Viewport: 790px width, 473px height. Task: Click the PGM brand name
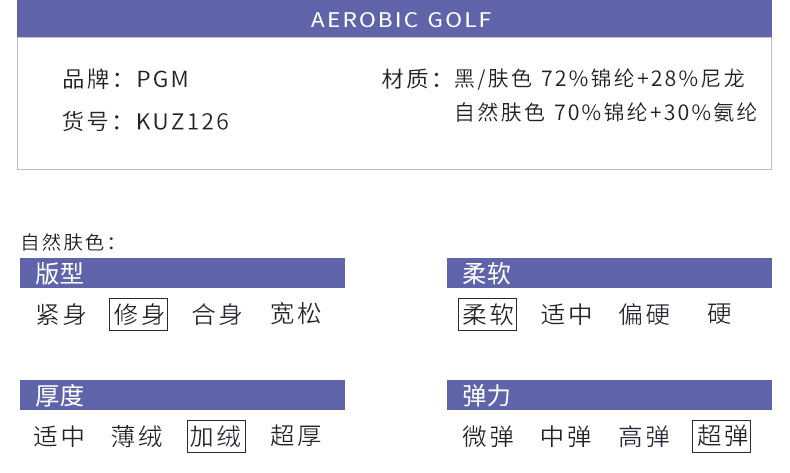pos(163,79)
